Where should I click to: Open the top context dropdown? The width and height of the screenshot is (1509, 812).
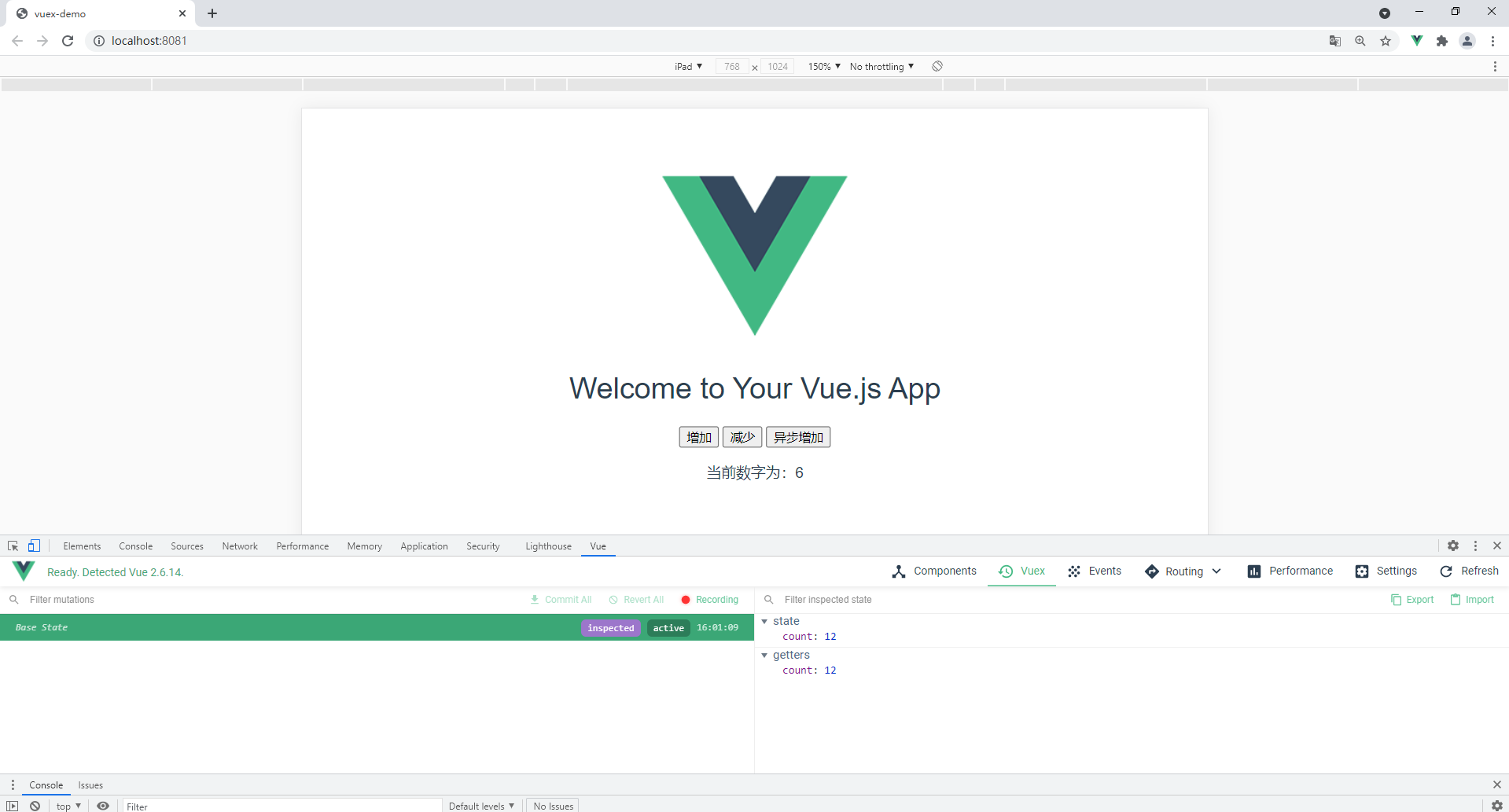(x=68, y=806)
